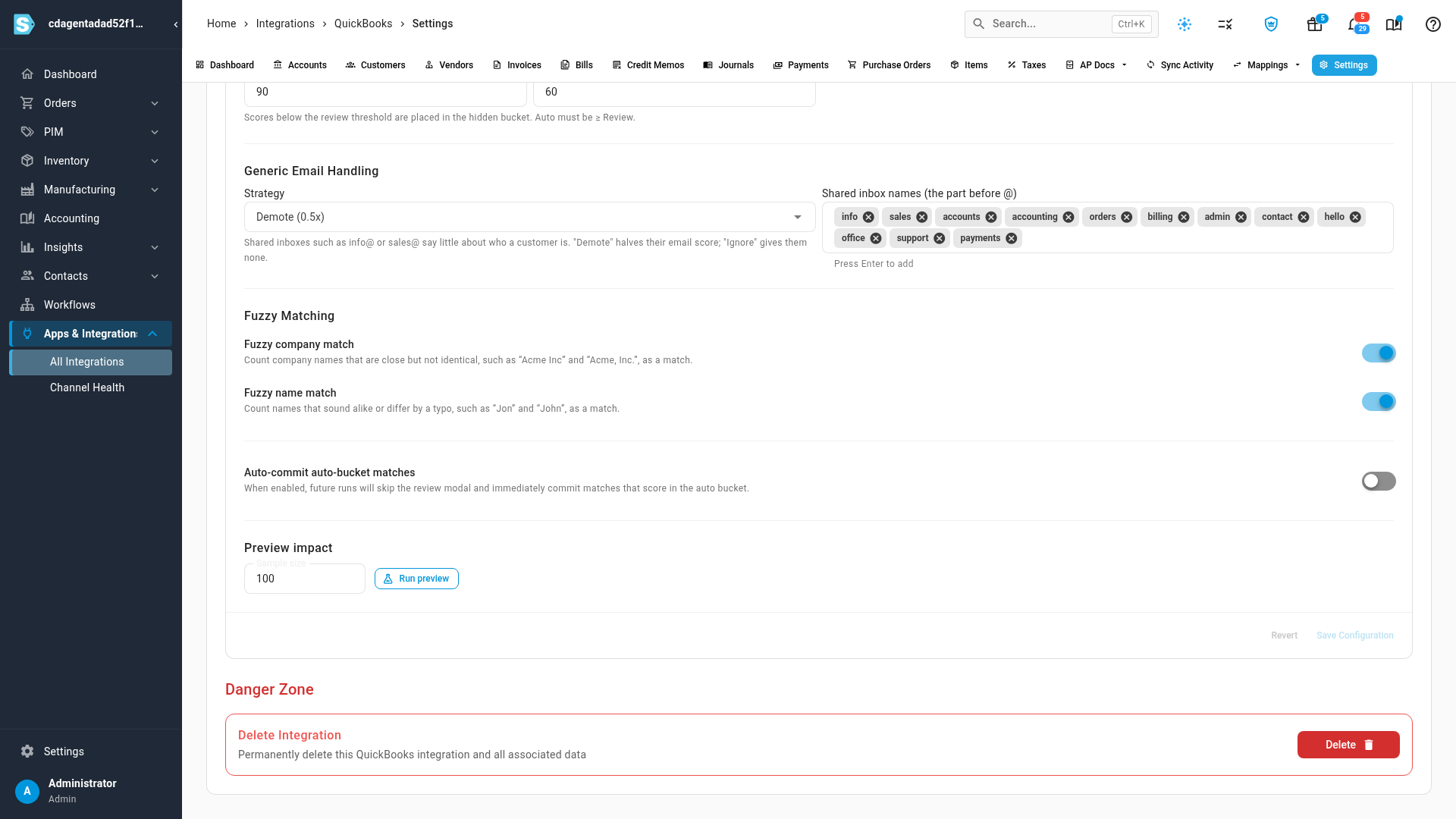
Task: Enable Auto-commit auto-bucket matches toggle
Action: click(x=1379, y=481)
